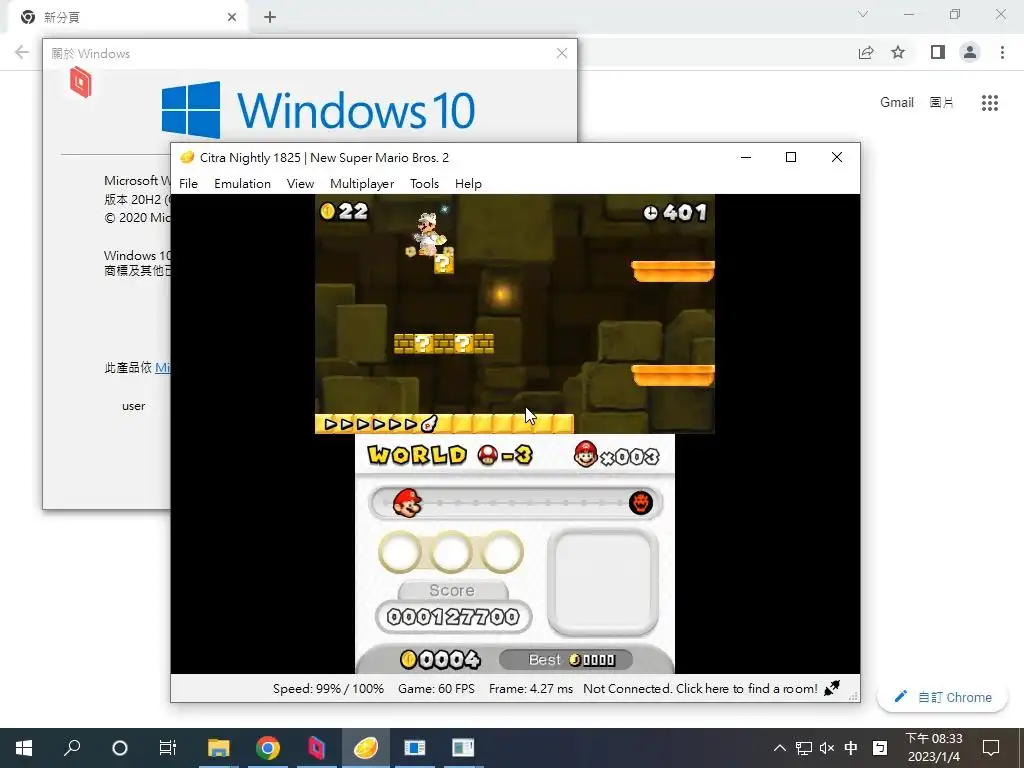Click the P-meter dash gauge
This screenshot has height=768, width=1024.
[x=380, y=424]
